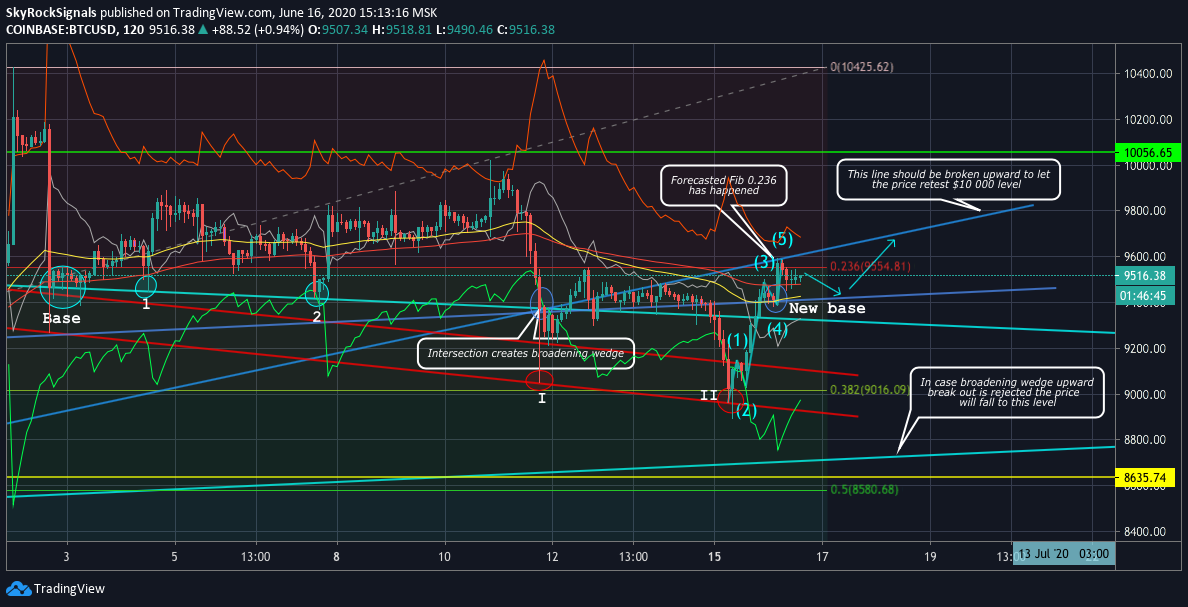This screenshot has width=1188, height=607.
Task: Click date tick 8 on time axis
Action: click(336, 555)
